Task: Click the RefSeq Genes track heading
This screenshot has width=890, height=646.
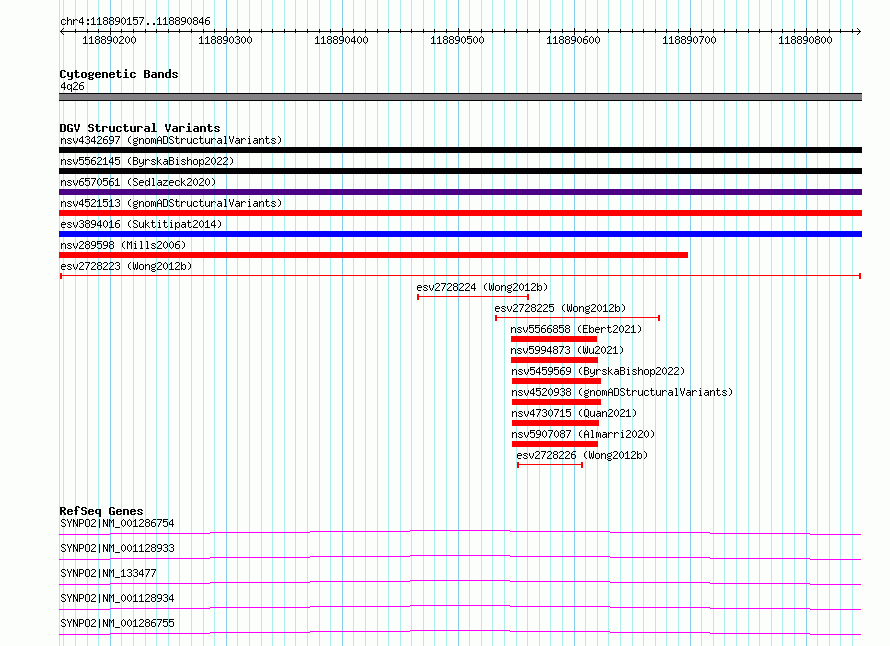Action: click(101, 511)
